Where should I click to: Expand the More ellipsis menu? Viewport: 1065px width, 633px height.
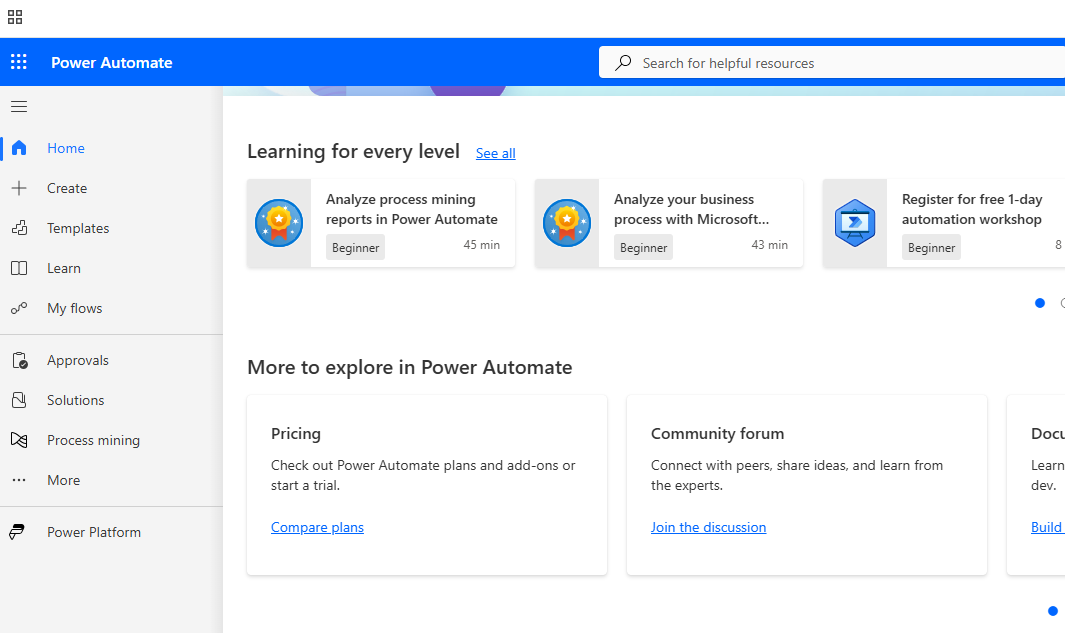(19, 480)
